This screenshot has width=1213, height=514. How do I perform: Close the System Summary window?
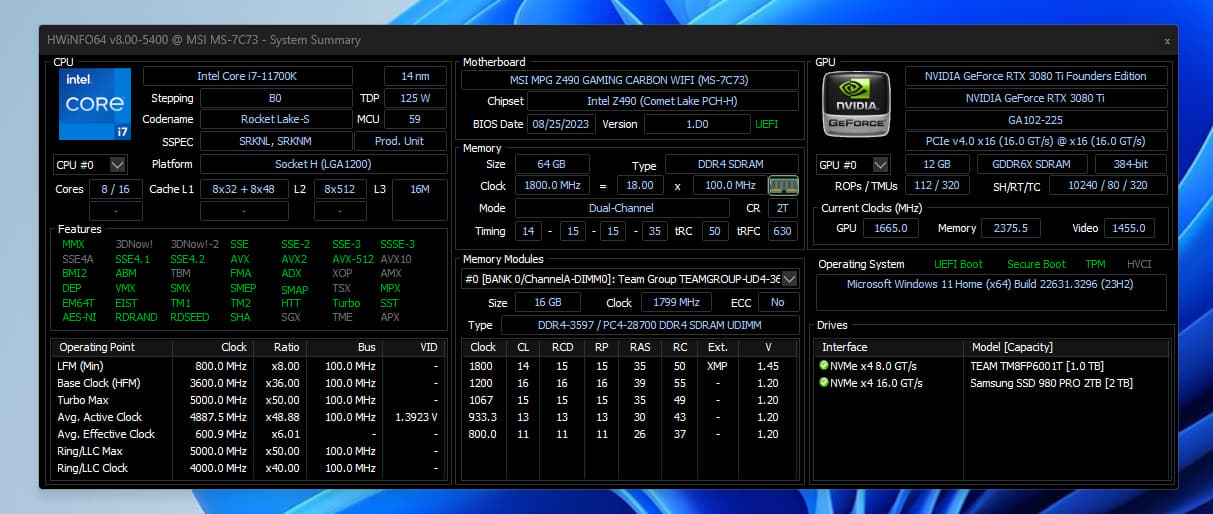[x=1166, y=40]
